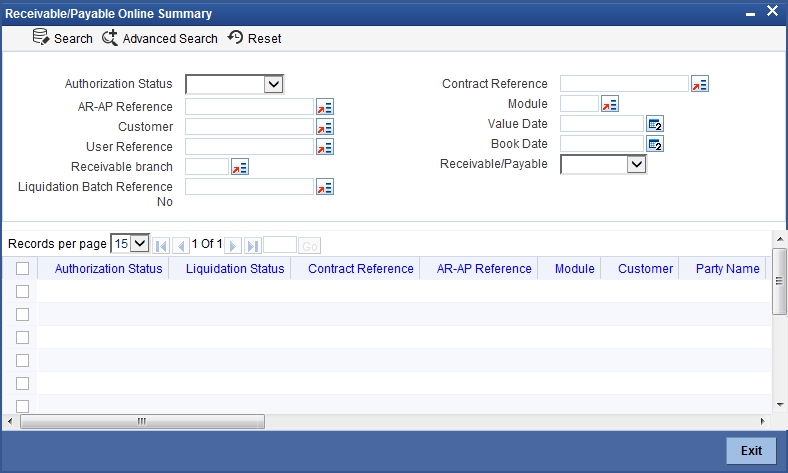Viewport: 788px width, 473px height.
Task: Go to next page of records
Action: point(233,246)
